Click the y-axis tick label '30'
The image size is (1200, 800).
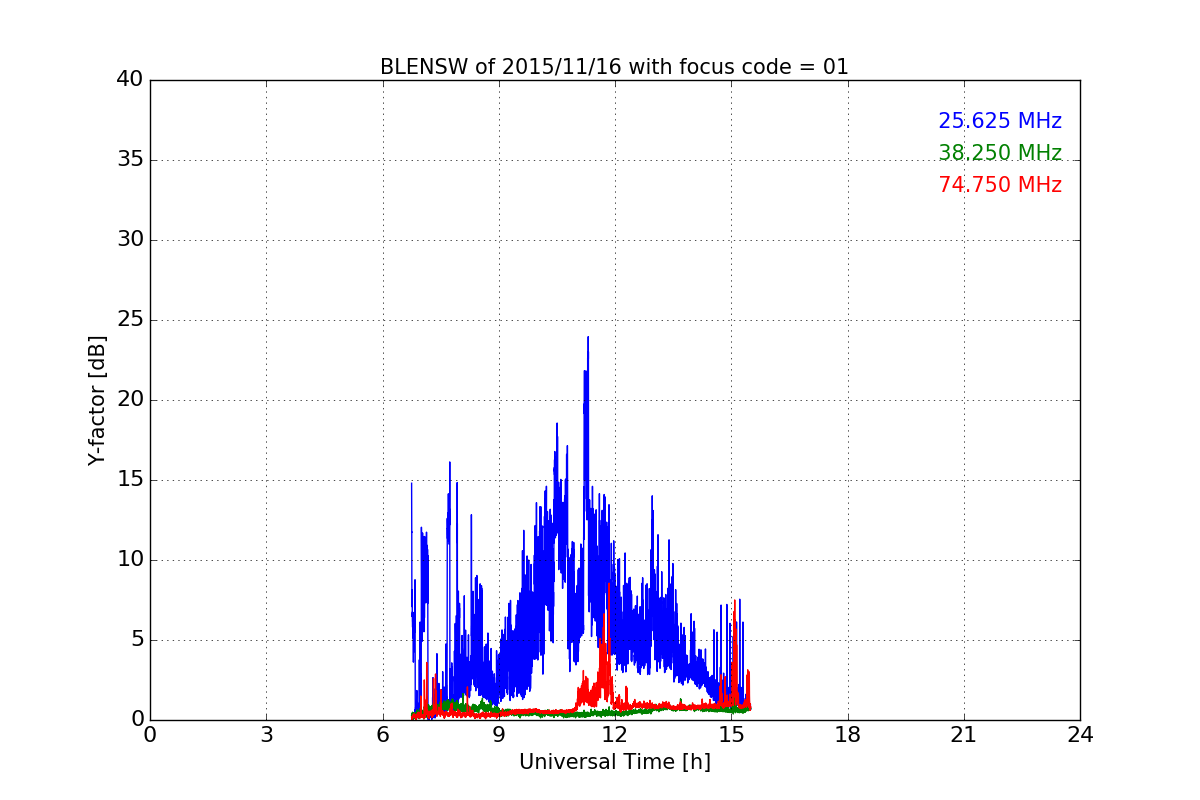[130, 240]
